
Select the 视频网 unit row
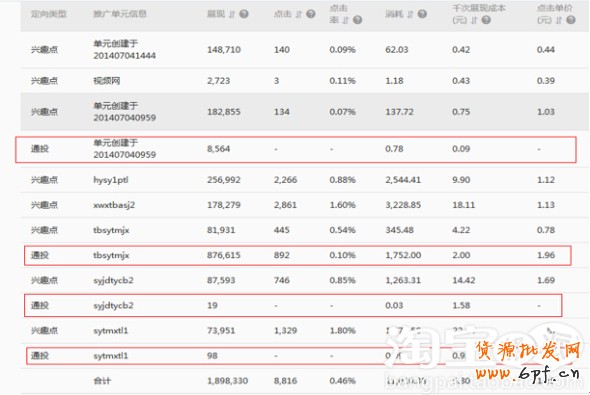(x=305, y=81)
